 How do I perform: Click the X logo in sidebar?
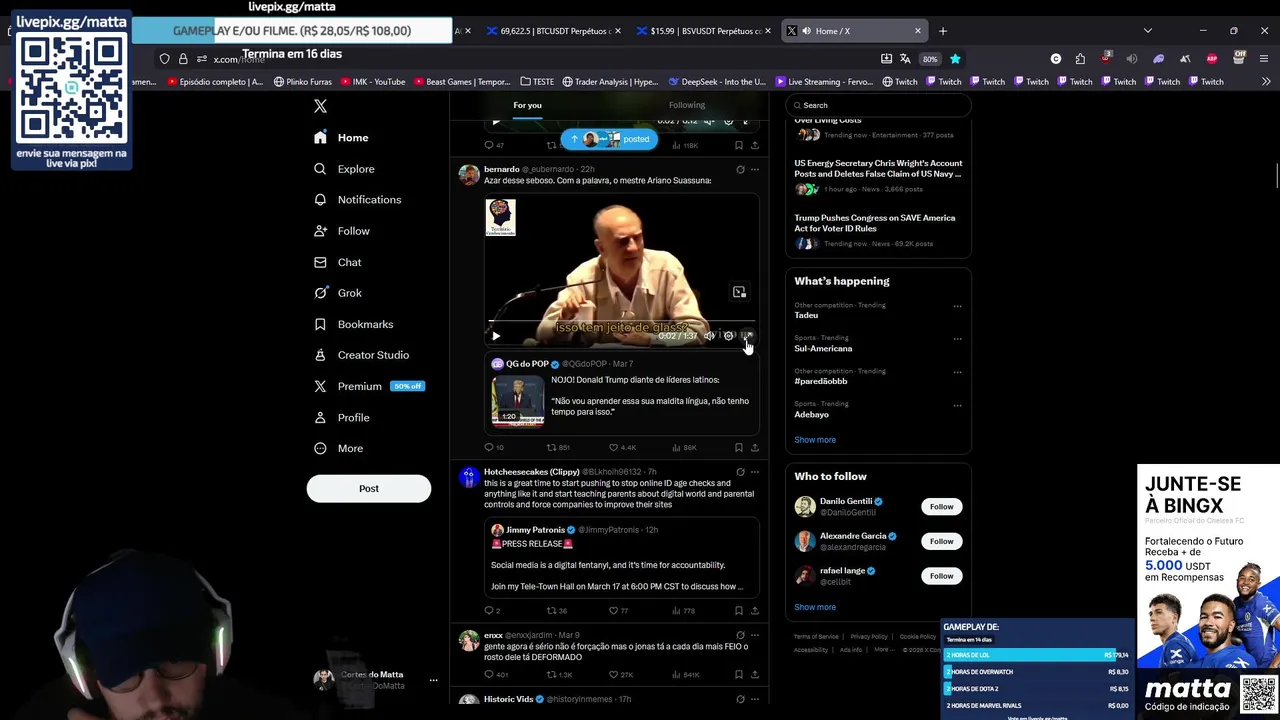[x=320, y=106]
